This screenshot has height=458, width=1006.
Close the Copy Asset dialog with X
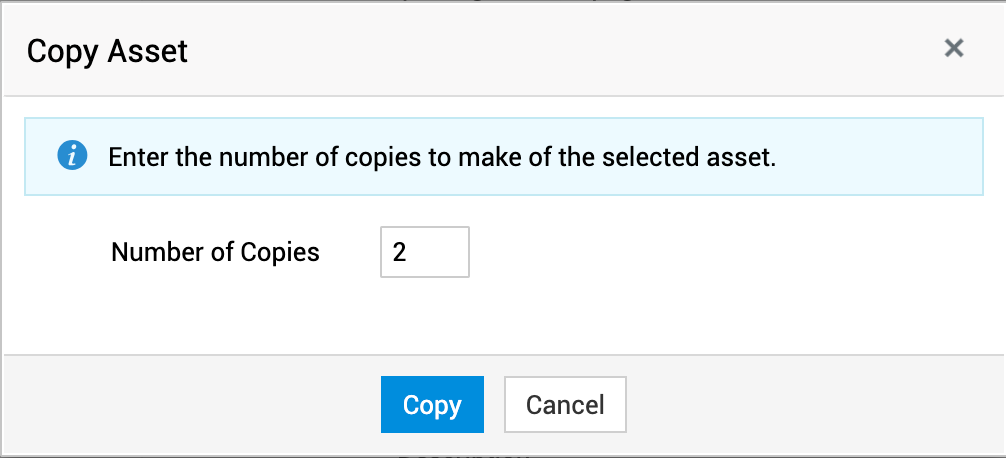954,48
